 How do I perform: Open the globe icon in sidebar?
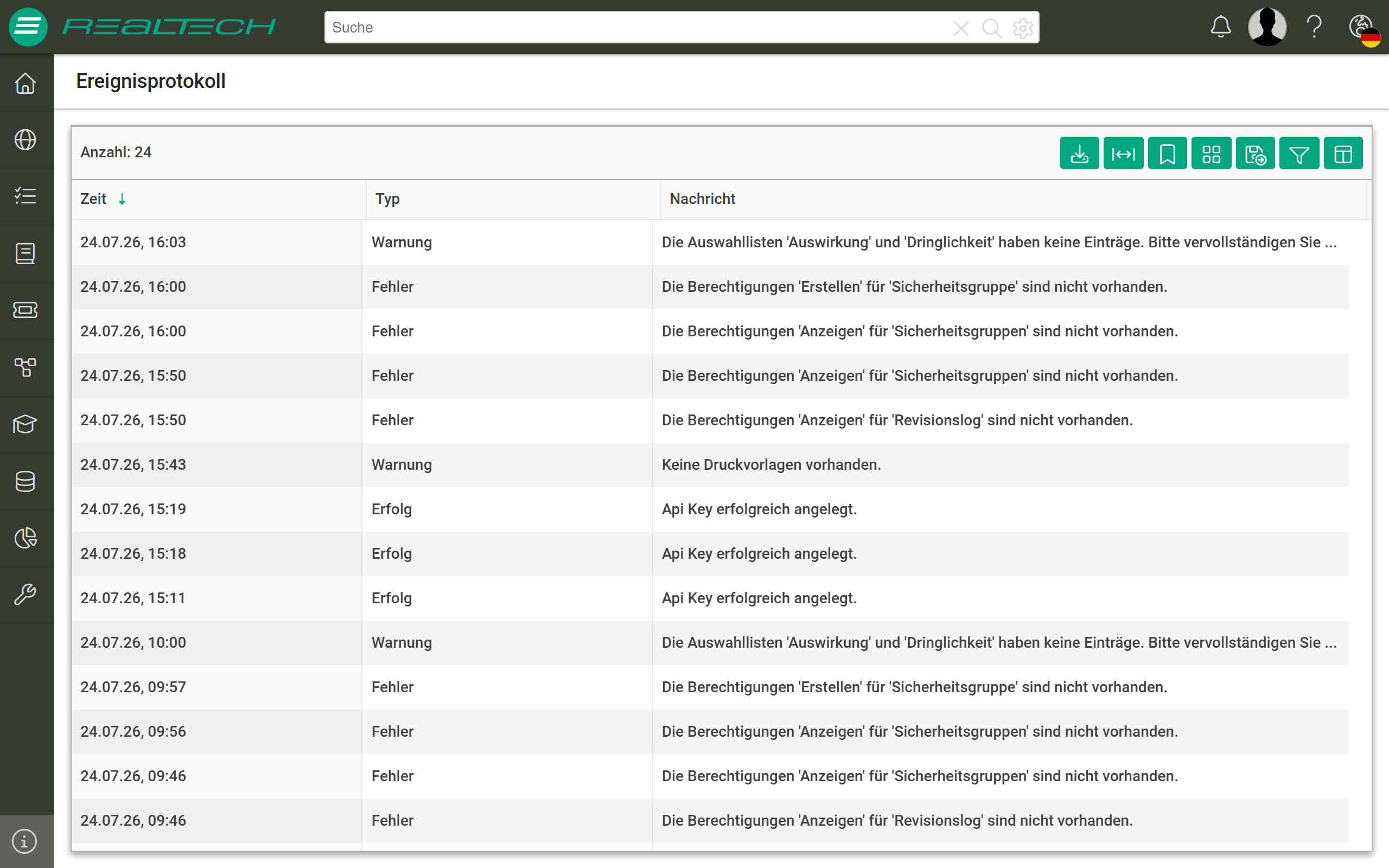click(26, 139)
